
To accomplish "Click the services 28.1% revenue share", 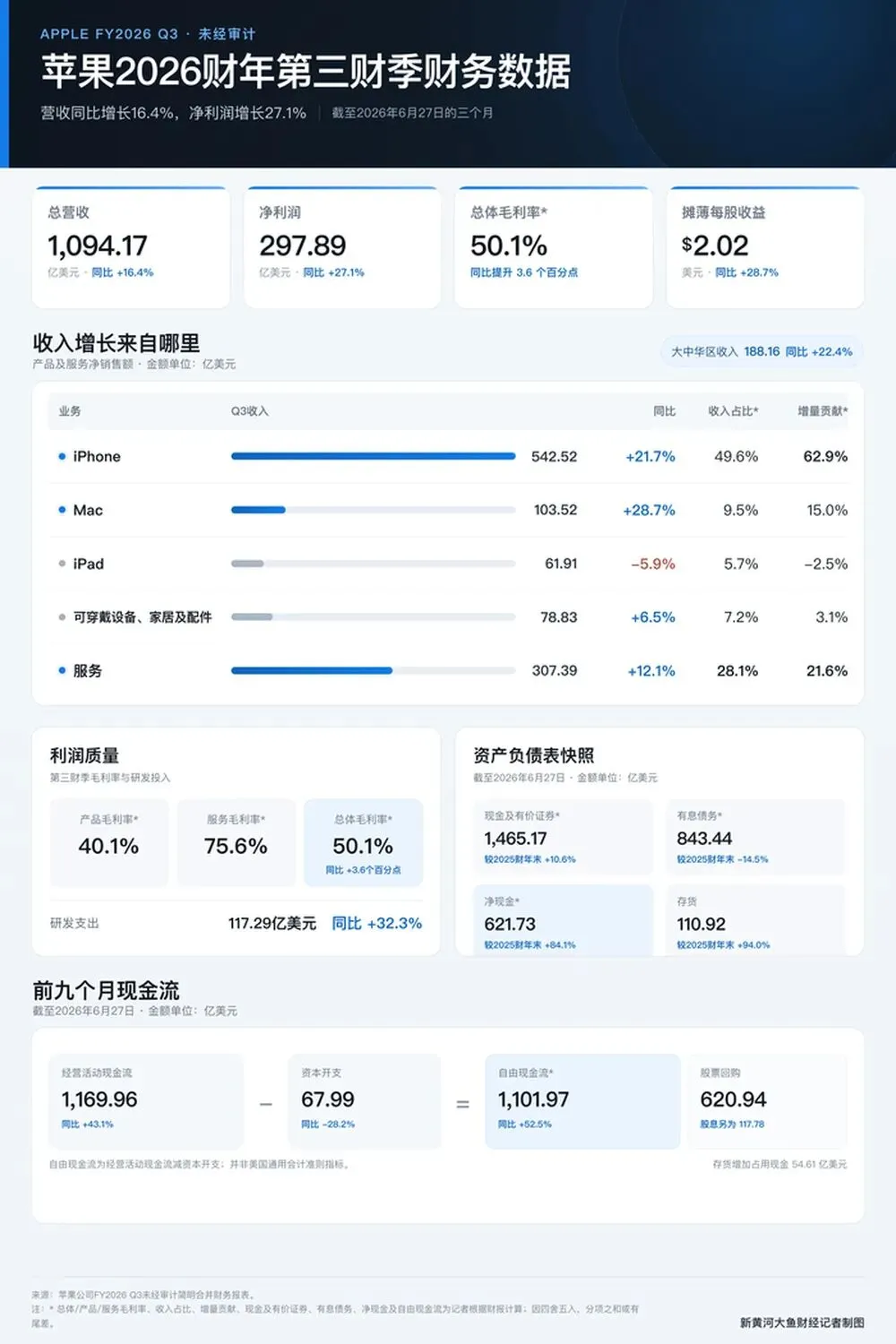I will tap(737, 670).
